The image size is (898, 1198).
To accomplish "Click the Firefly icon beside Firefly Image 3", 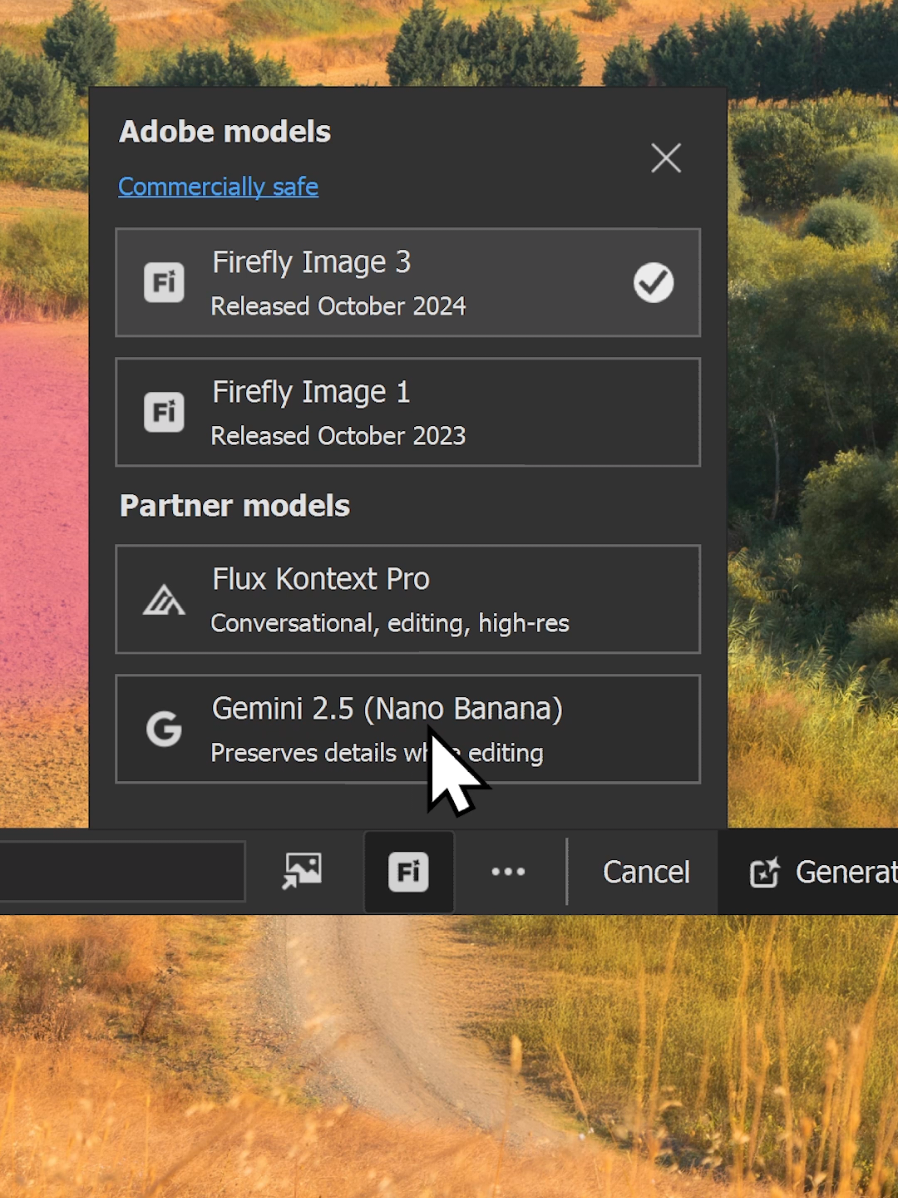I will pyautogui.click(x=164, y=283).
